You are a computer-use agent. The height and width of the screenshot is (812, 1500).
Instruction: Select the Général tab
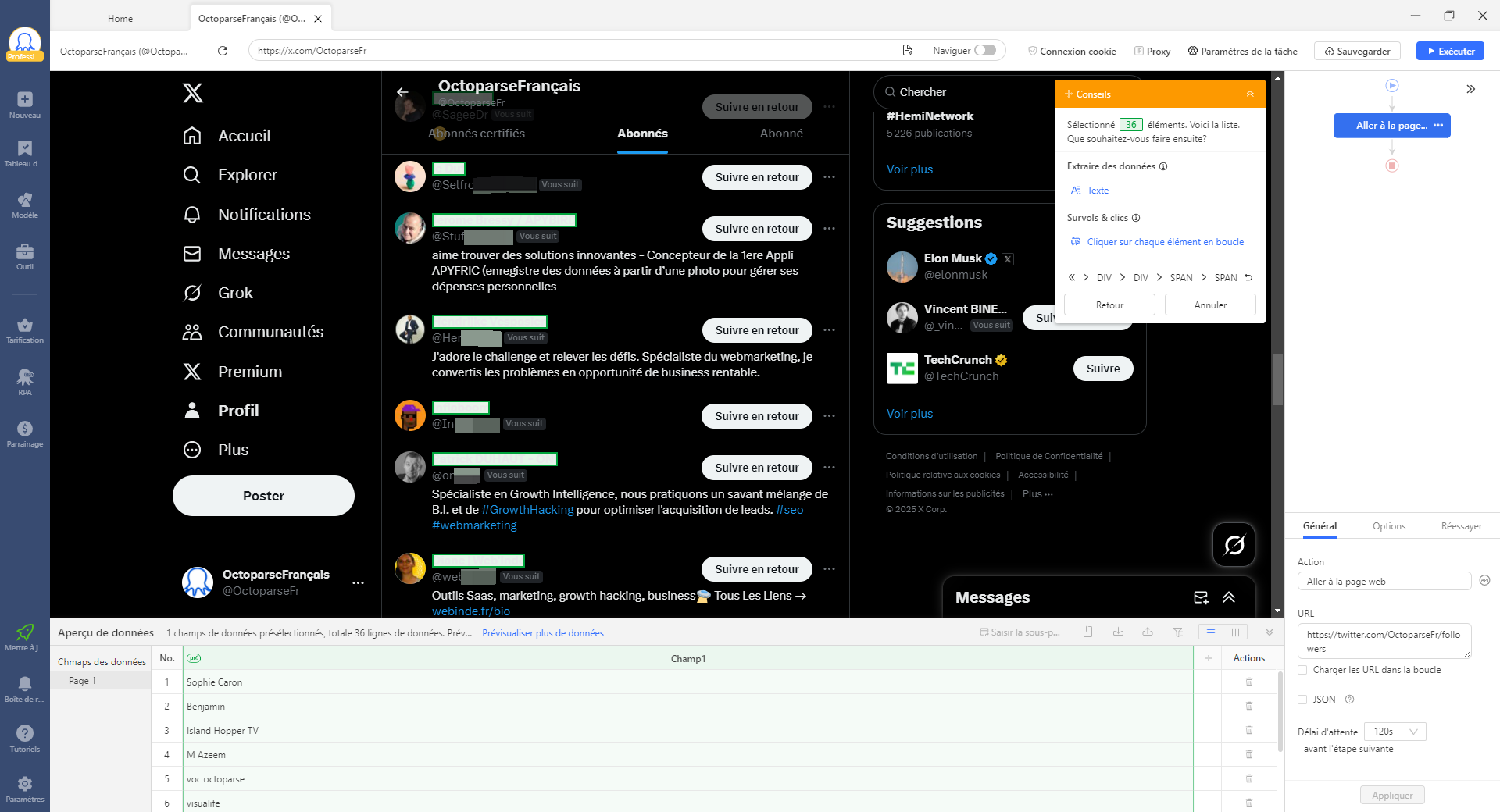[1320, 526]
